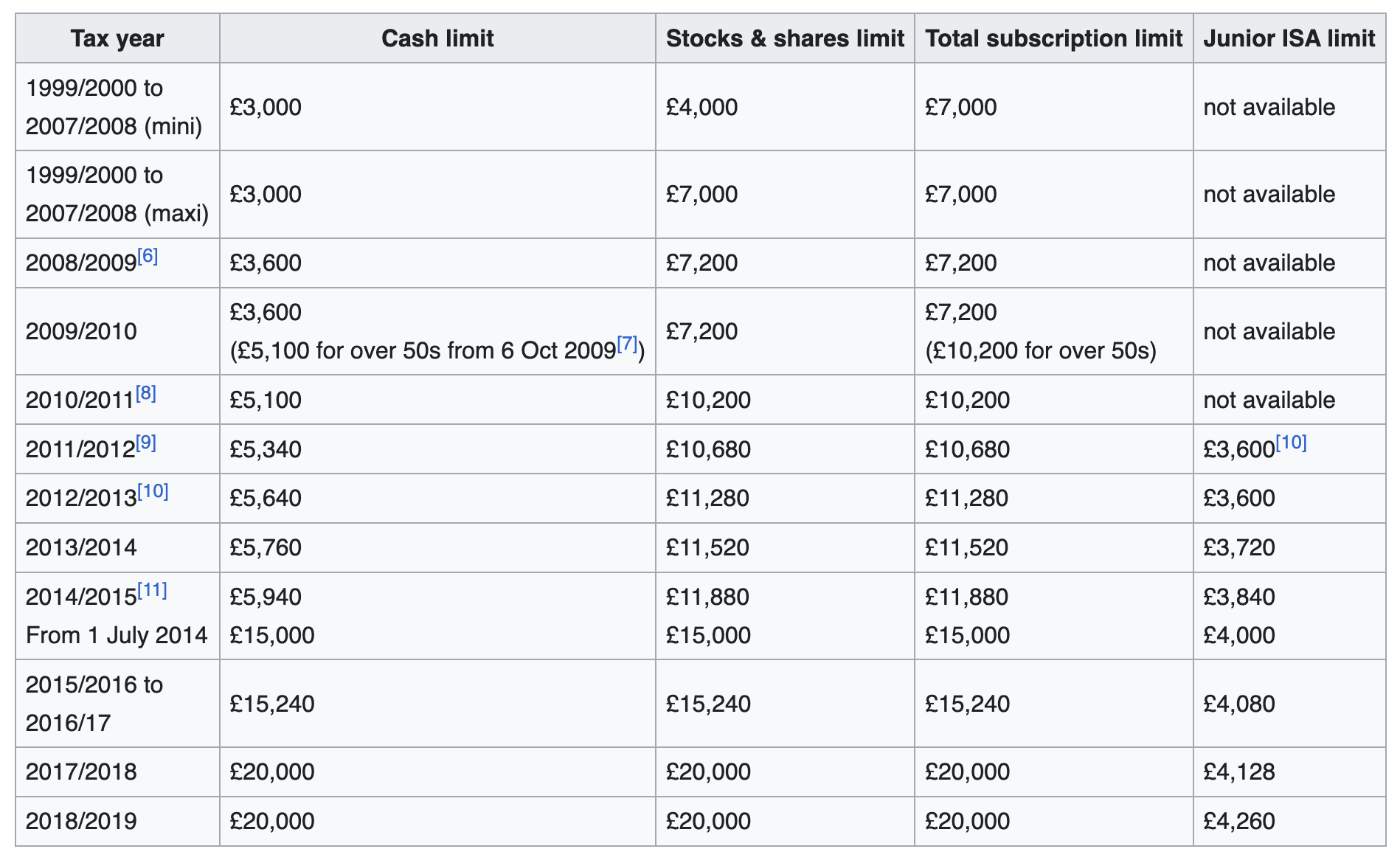The width and height of the screenshot is (1400, 863).
Task: Click the 1999/2000 to 2007/2008 (mini) cell
Action: click(114, 107)
